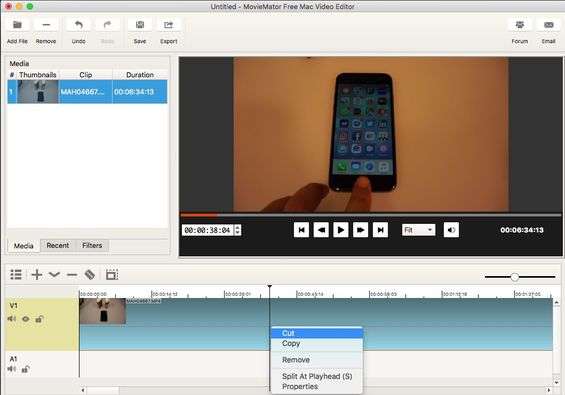
Task: Toggle V1 track visibility eye
Action: 26,319
